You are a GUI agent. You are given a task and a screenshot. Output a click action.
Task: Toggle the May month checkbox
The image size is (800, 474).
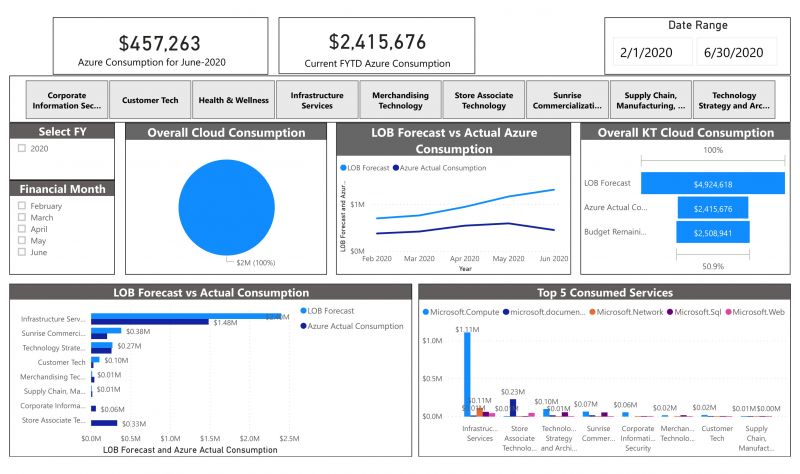click(x=21, y=240)
